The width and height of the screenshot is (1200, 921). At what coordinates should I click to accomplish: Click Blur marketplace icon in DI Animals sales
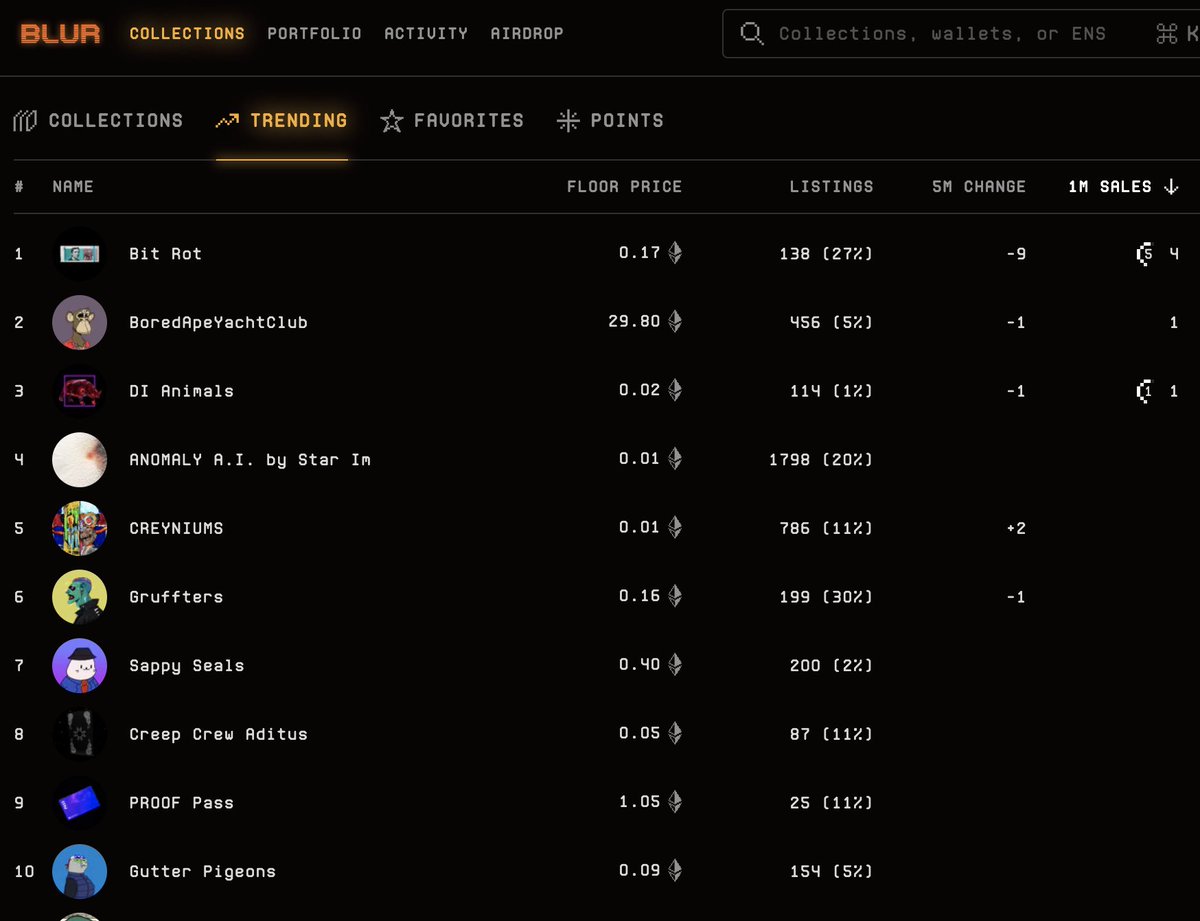1145,391
